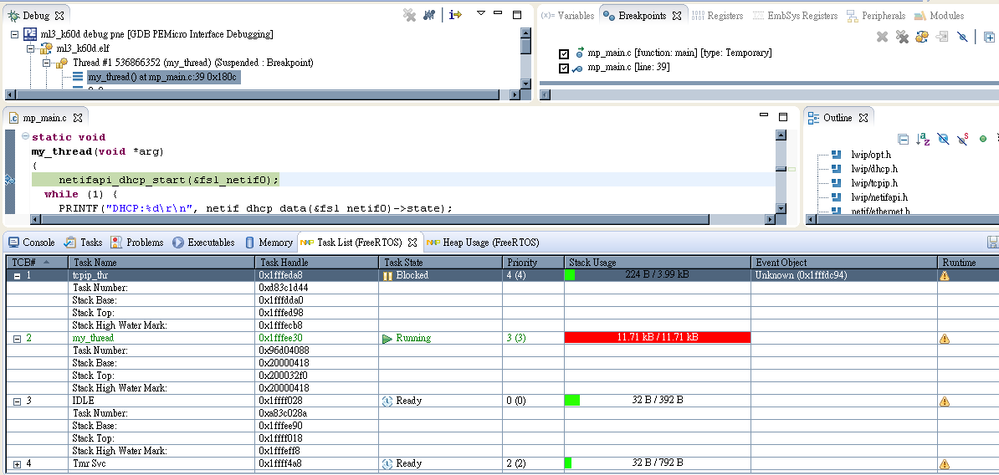Uncheck the mp_main.c function main temporary breakpoint
Viewport: 999px width, 475px height.
(563, 53)
